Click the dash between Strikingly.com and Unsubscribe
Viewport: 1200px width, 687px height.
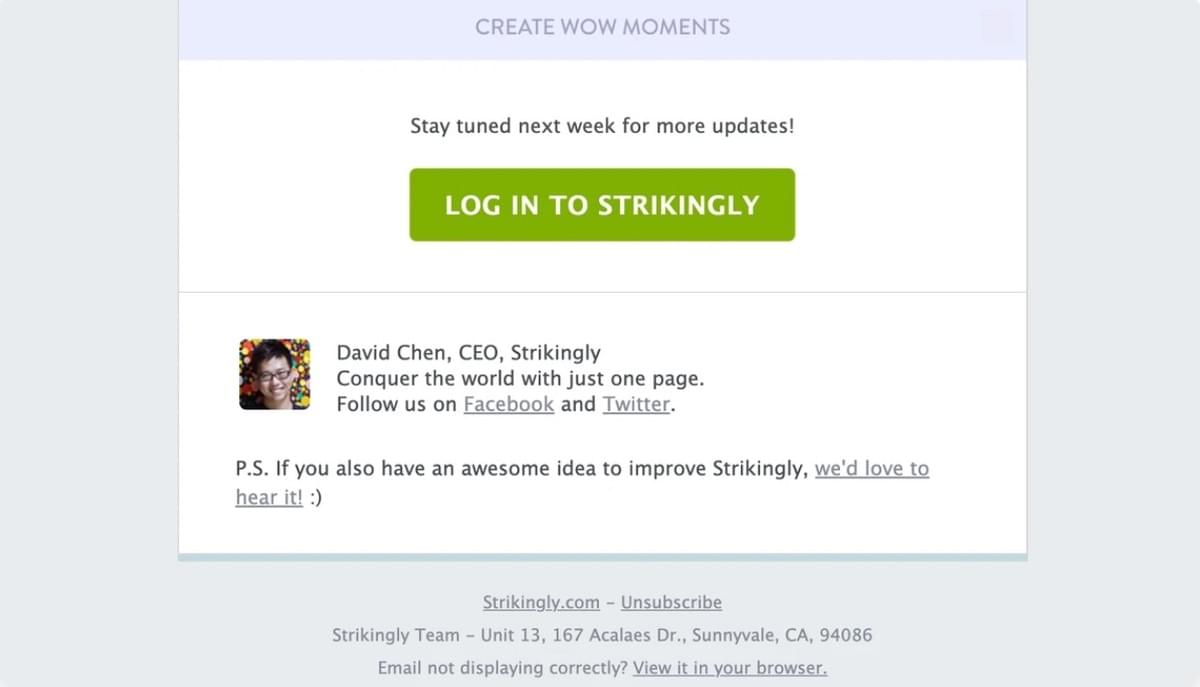[x=608, y=602]
